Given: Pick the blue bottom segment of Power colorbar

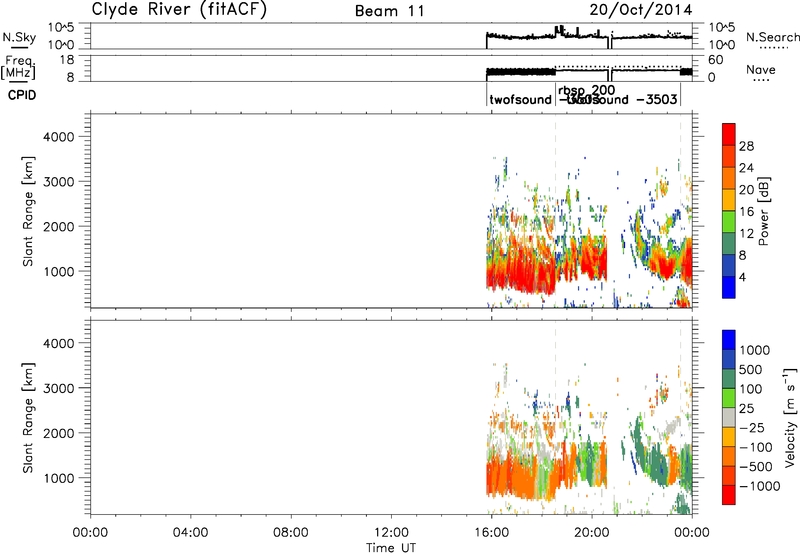Looking at the screenshot, I should click(x=729, y=287).
